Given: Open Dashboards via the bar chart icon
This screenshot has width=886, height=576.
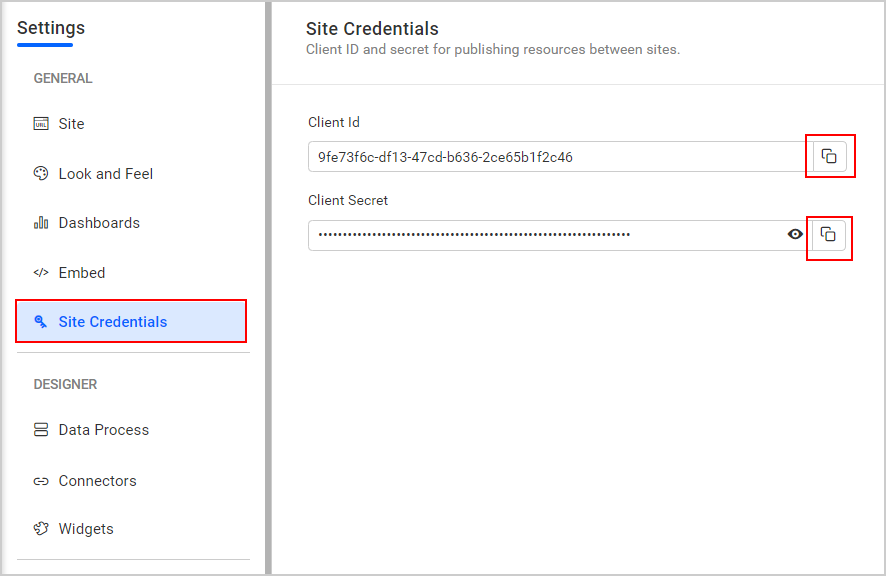Looking at the screenshot, I should (x=40, y=222).
